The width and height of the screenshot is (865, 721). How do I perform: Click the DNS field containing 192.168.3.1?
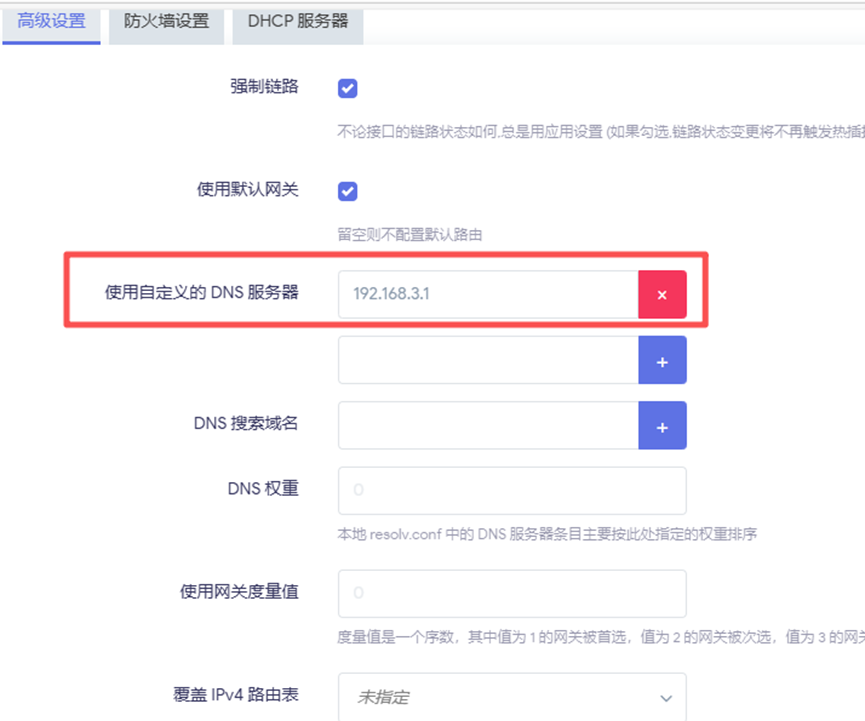pyautogui.click(x=488, y=295)
